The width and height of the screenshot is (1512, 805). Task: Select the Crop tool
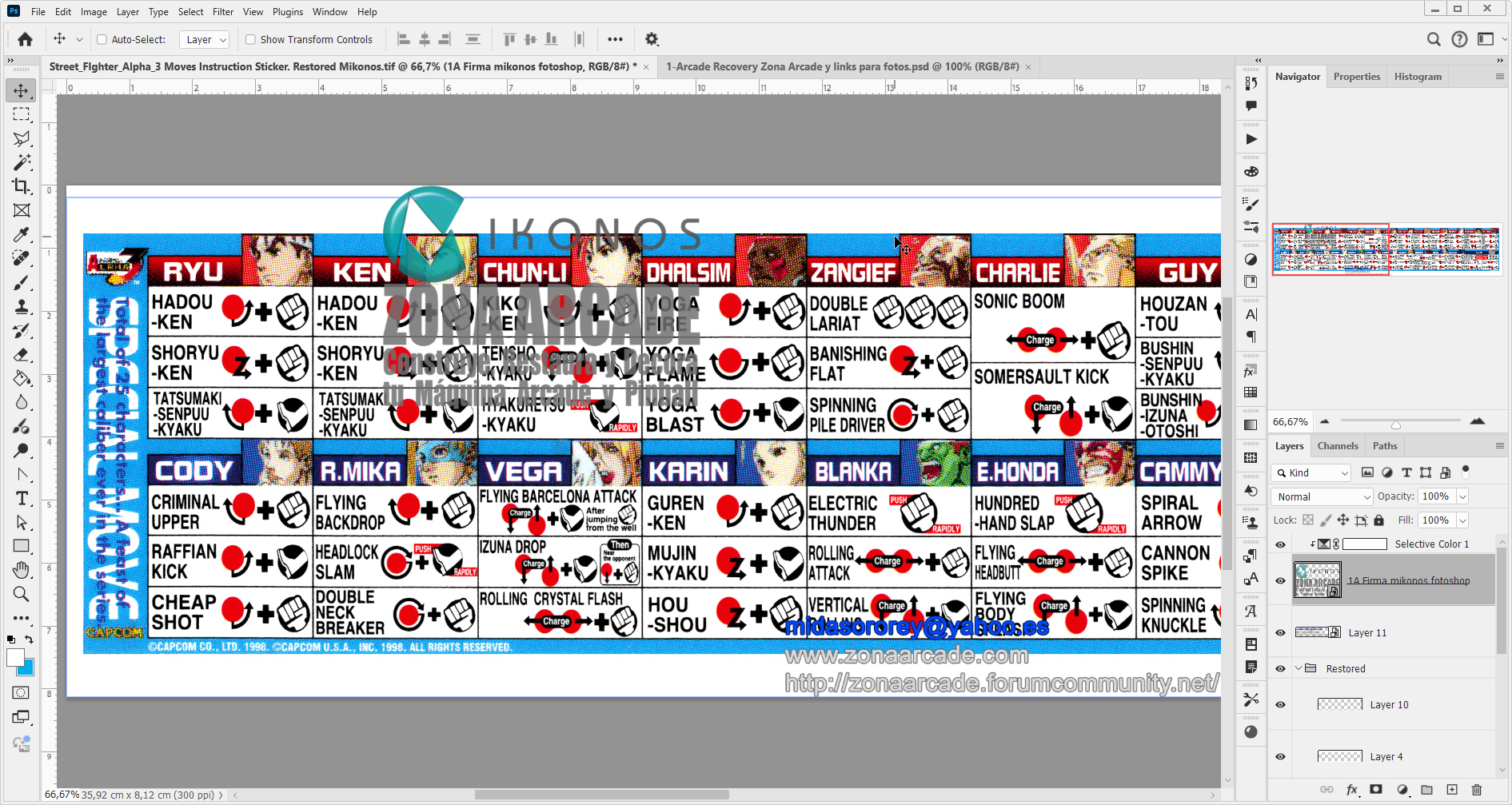click(x=22, y=186)
